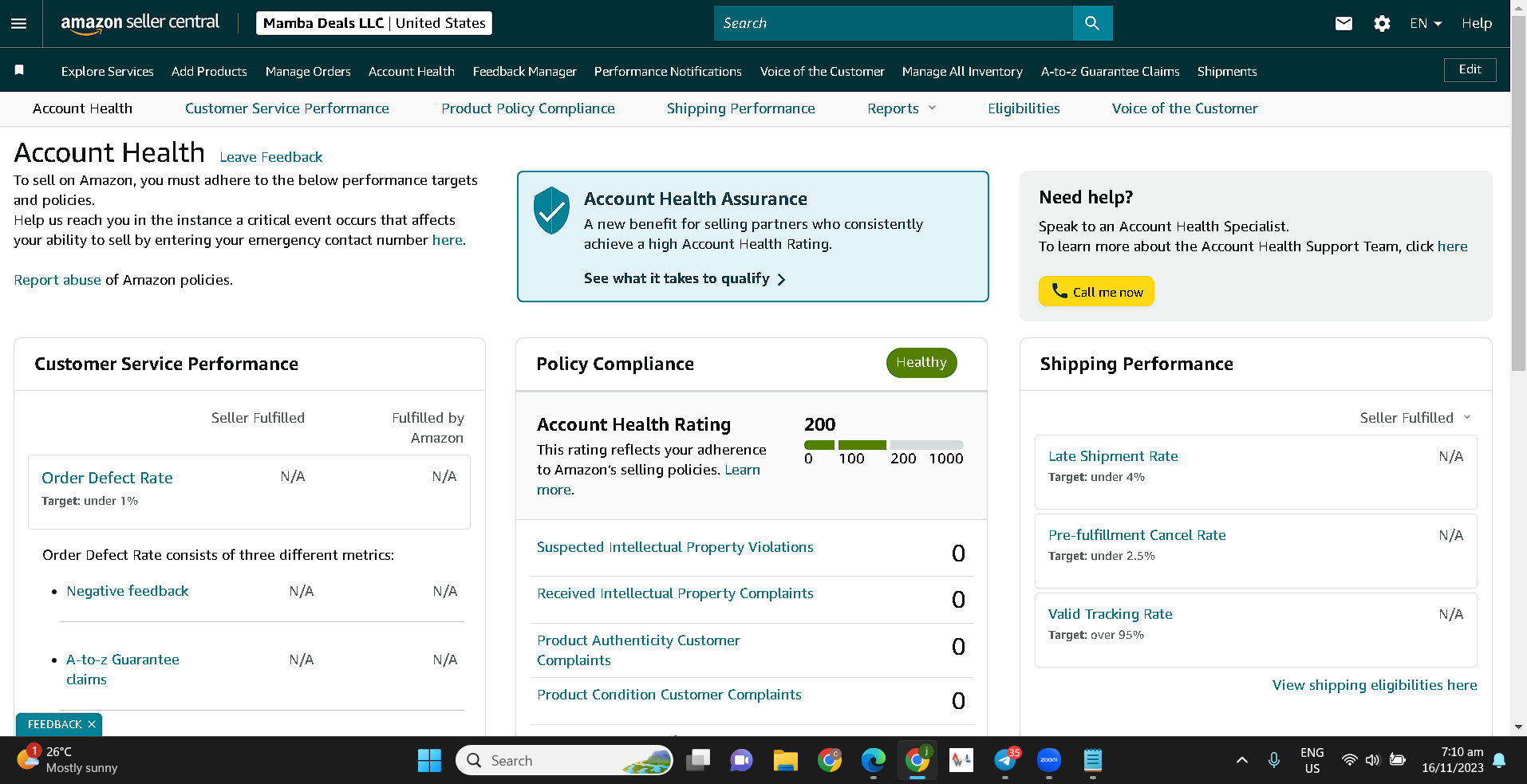1527x784 pixels.
Task: Click here link for Account Health Support Team
Action: (1453, 246)
